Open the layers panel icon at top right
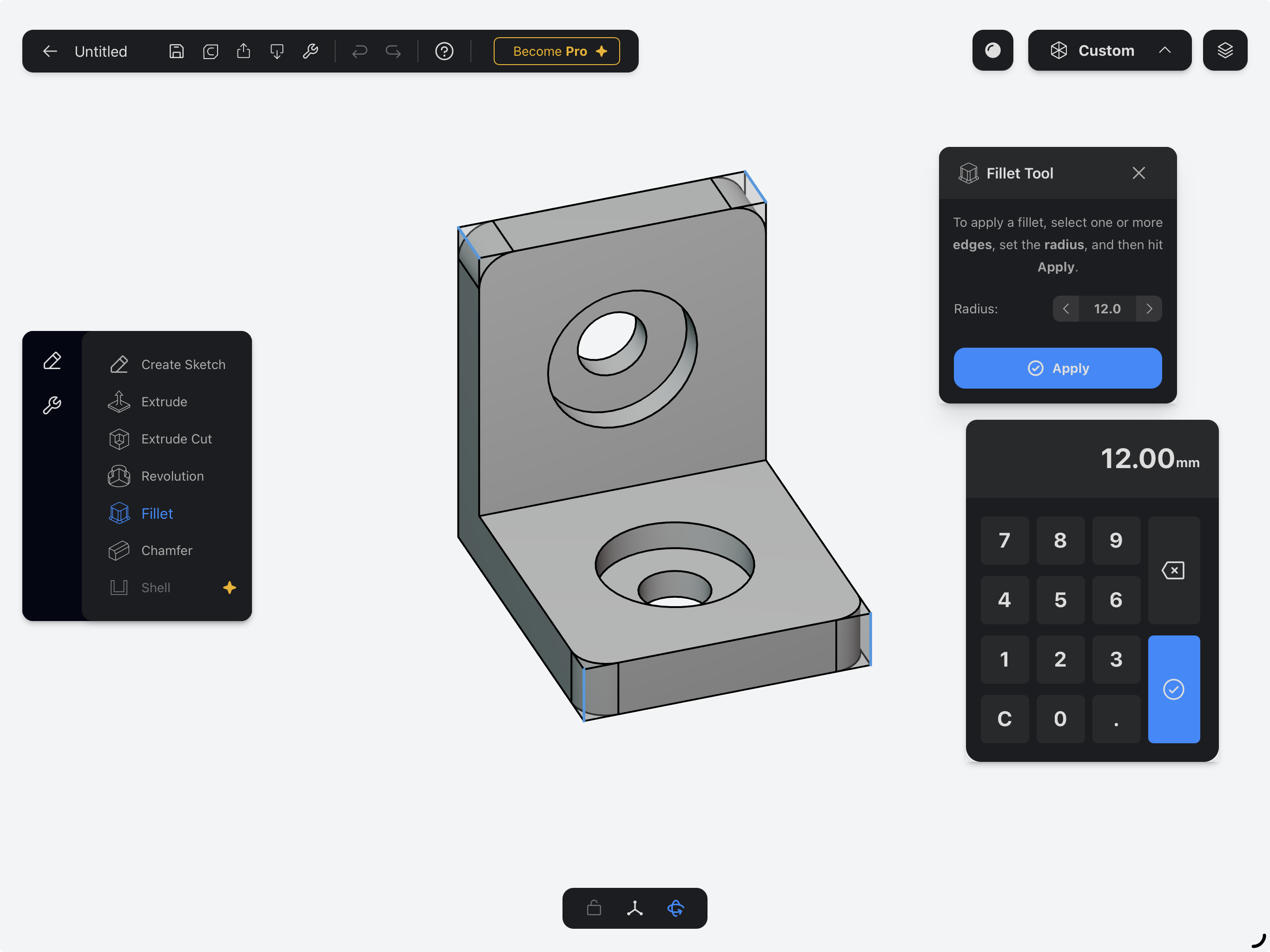Screen dimensions: 1270x952 (x=1225, y=50)
